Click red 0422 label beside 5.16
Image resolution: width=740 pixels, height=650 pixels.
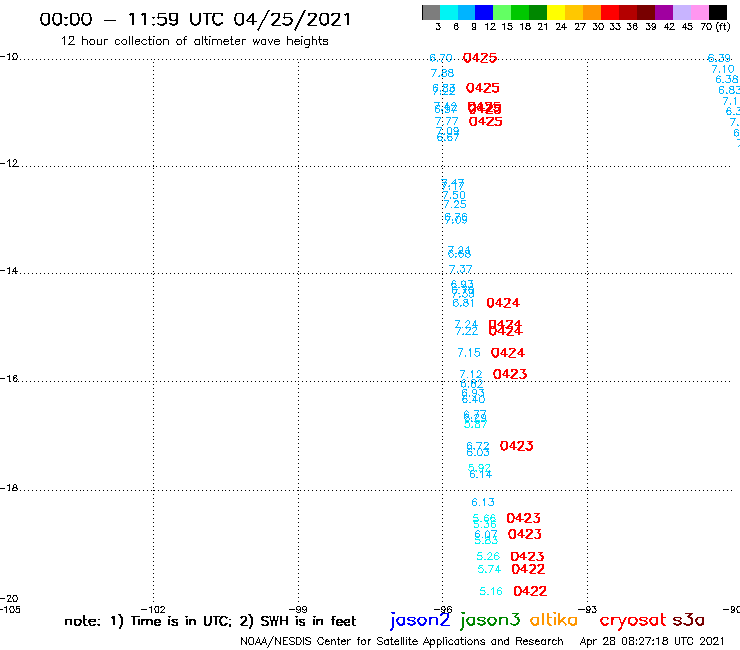tap(530, 591)
